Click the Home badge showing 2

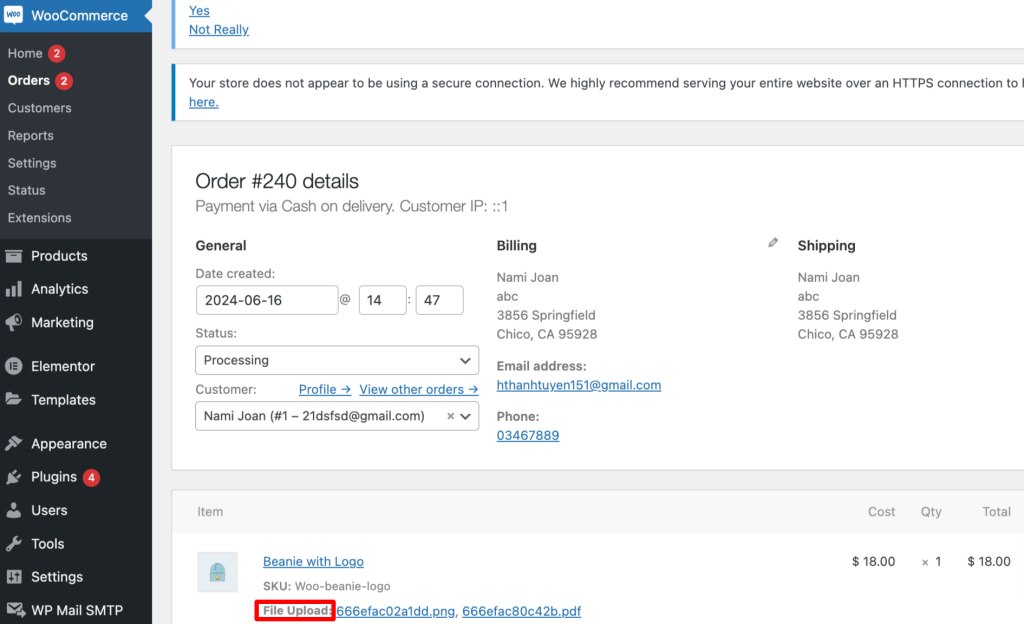57,54
